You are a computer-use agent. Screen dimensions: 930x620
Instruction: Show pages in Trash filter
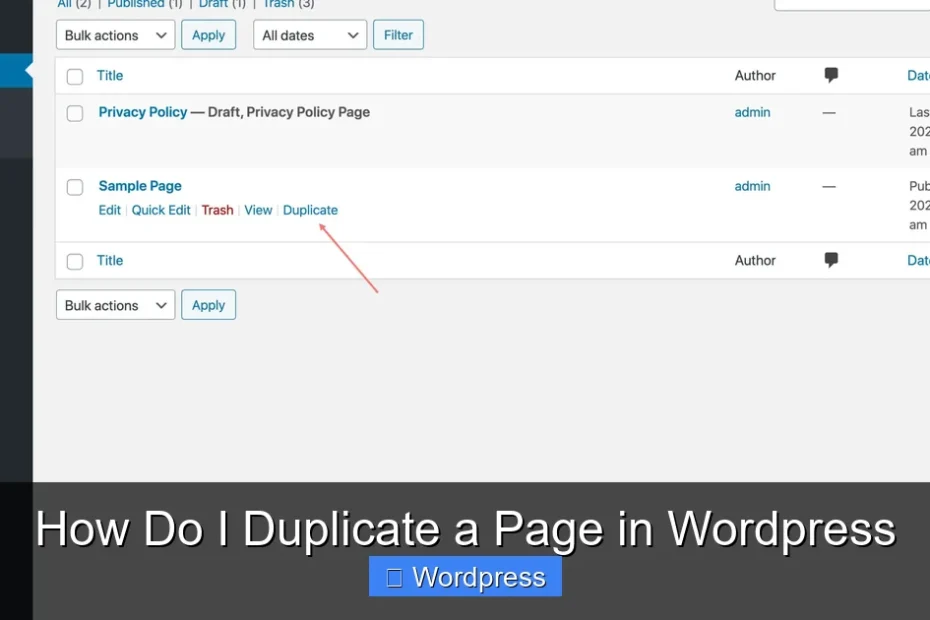click(279, 4)
